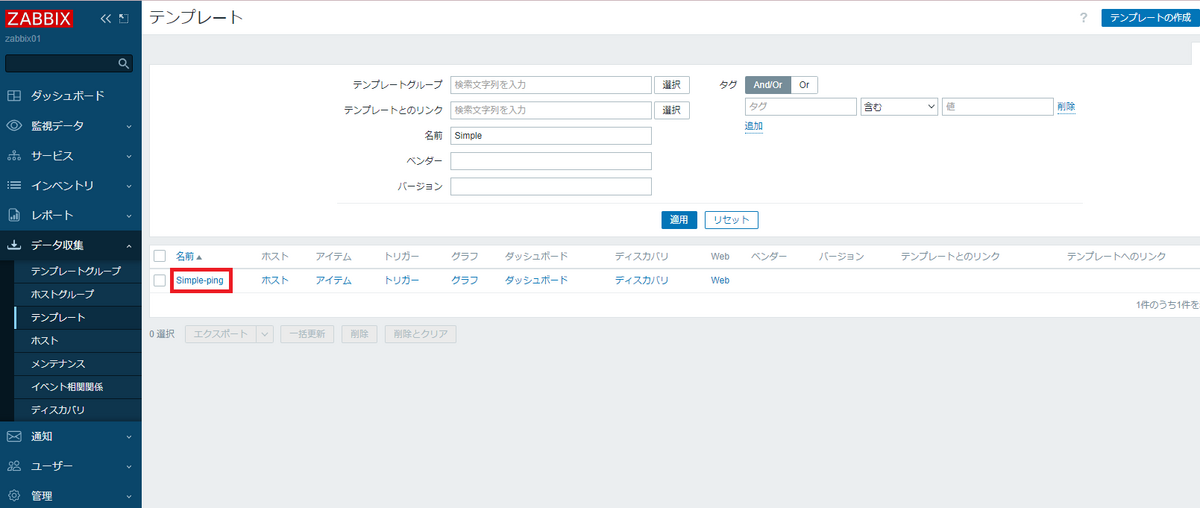The width and height of the screenshot is (1200, 508).
Task: Click the 管理 gear icon
Action: [14, 496]
